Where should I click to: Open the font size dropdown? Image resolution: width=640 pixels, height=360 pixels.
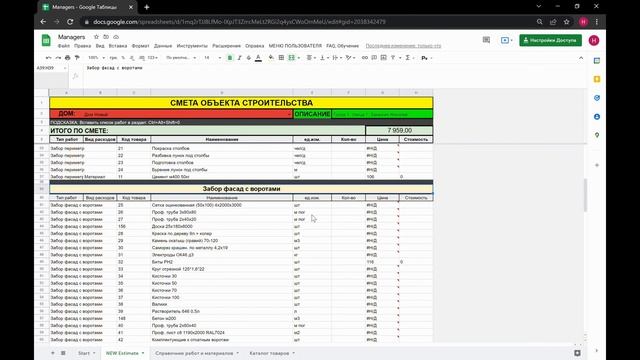tap(212, 58)
